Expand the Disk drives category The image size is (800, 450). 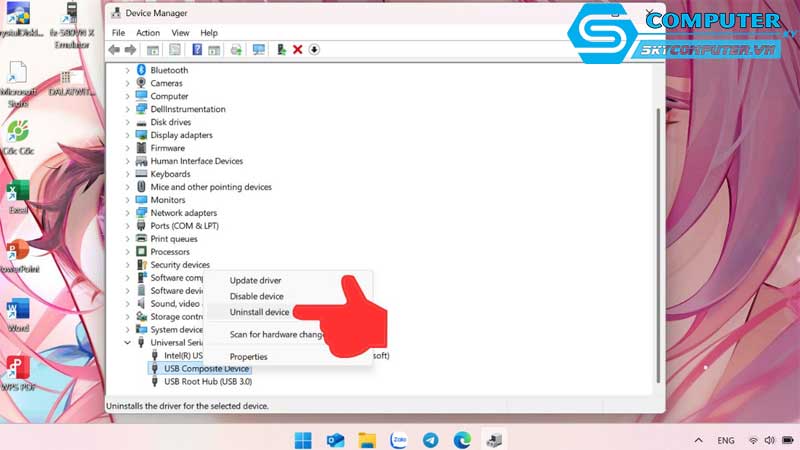128,122
